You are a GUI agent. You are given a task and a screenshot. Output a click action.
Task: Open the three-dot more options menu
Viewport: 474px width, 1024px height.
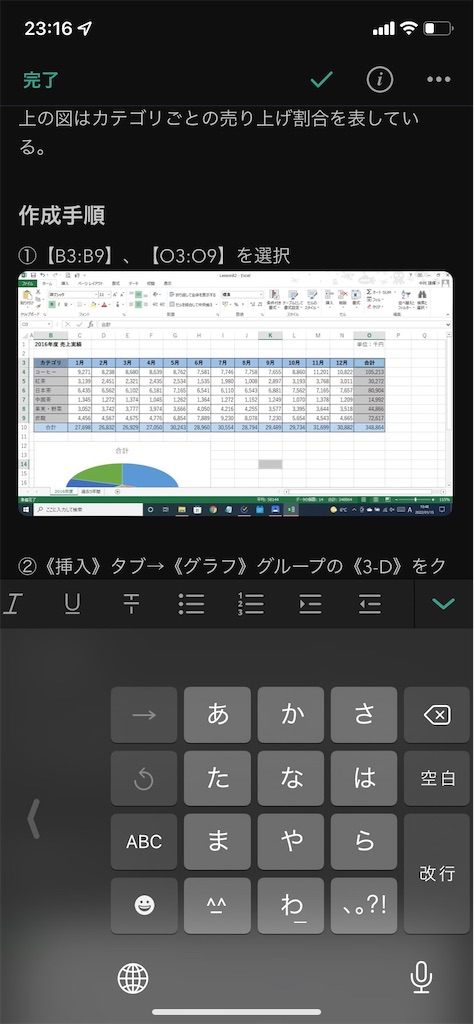point(439,80)
